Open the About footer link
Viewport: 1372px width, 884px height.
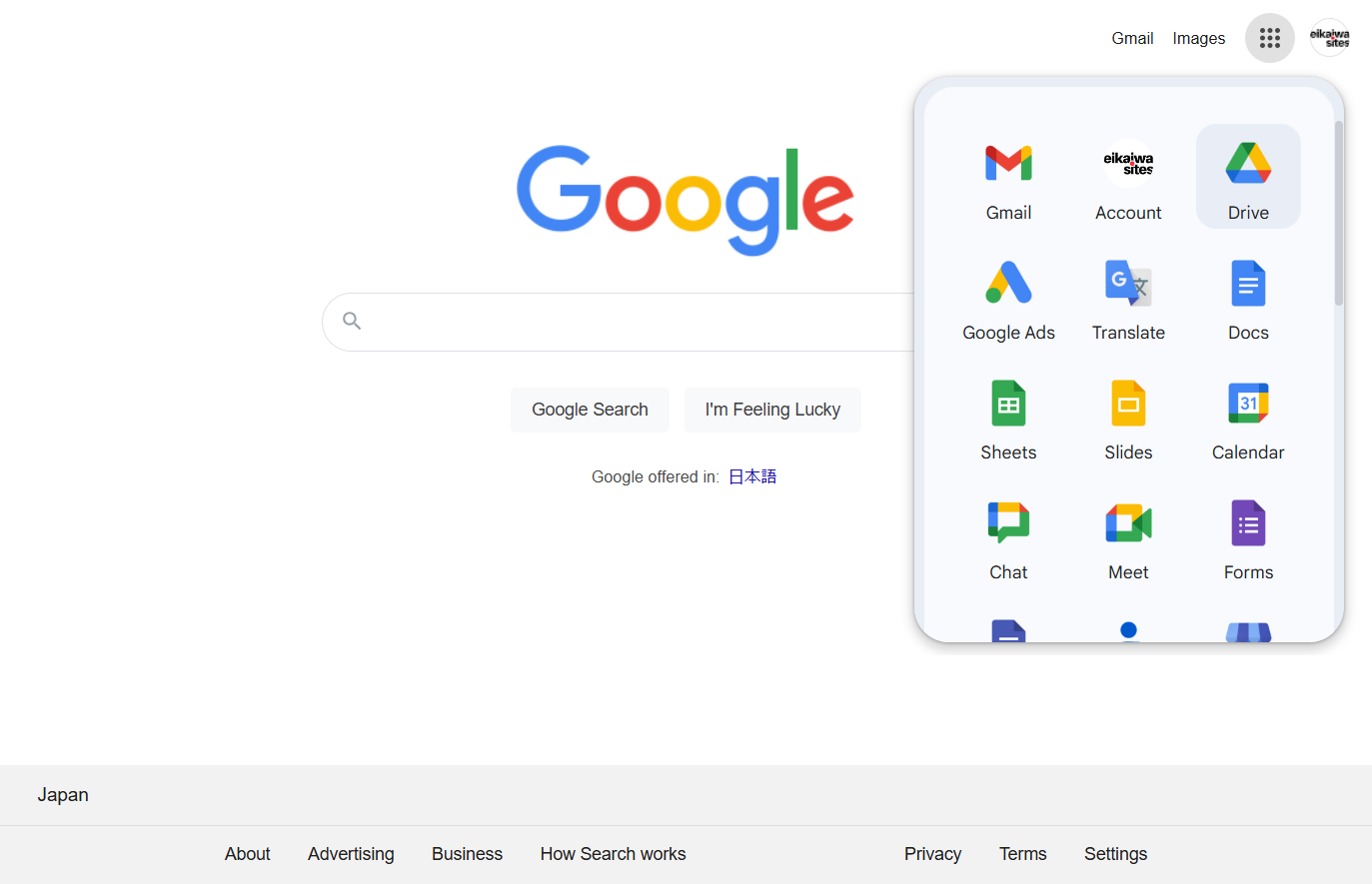click(x=247, y=854)
